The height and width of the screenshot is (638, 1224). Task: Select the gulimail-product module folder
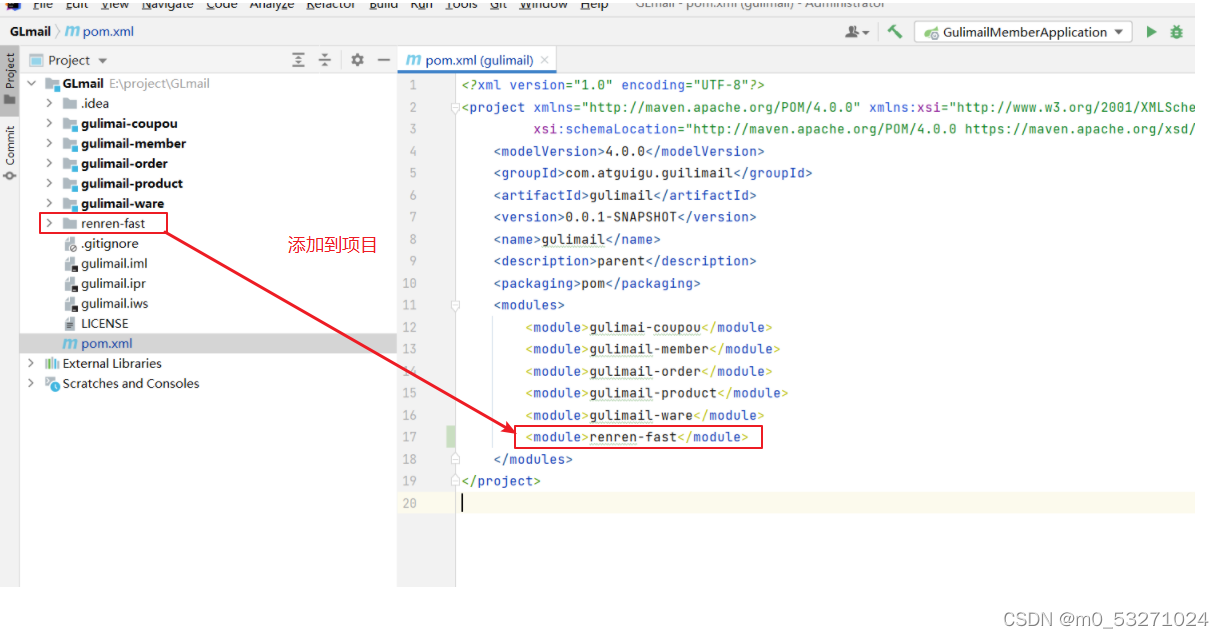[x=132, y=184]
